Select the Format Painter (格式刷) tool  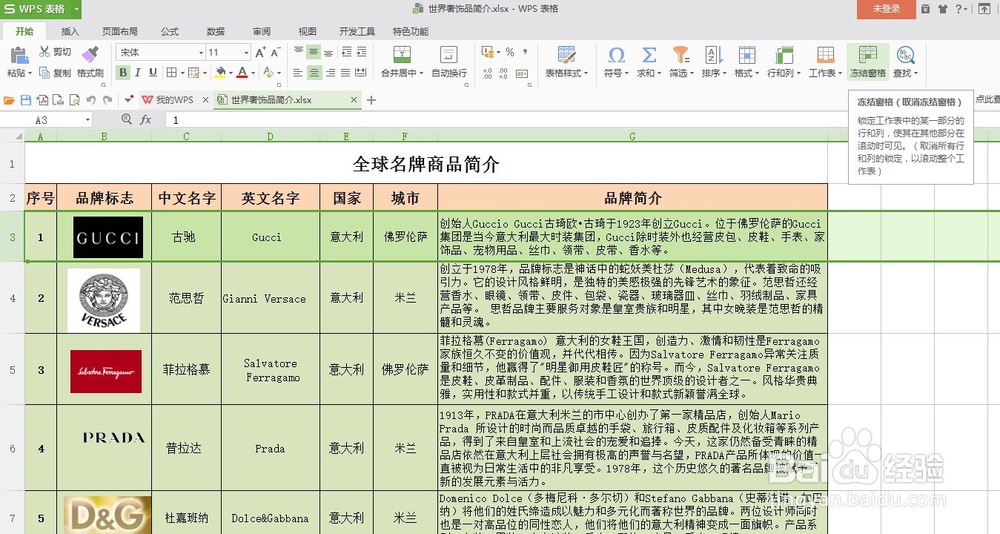[90, 62]
